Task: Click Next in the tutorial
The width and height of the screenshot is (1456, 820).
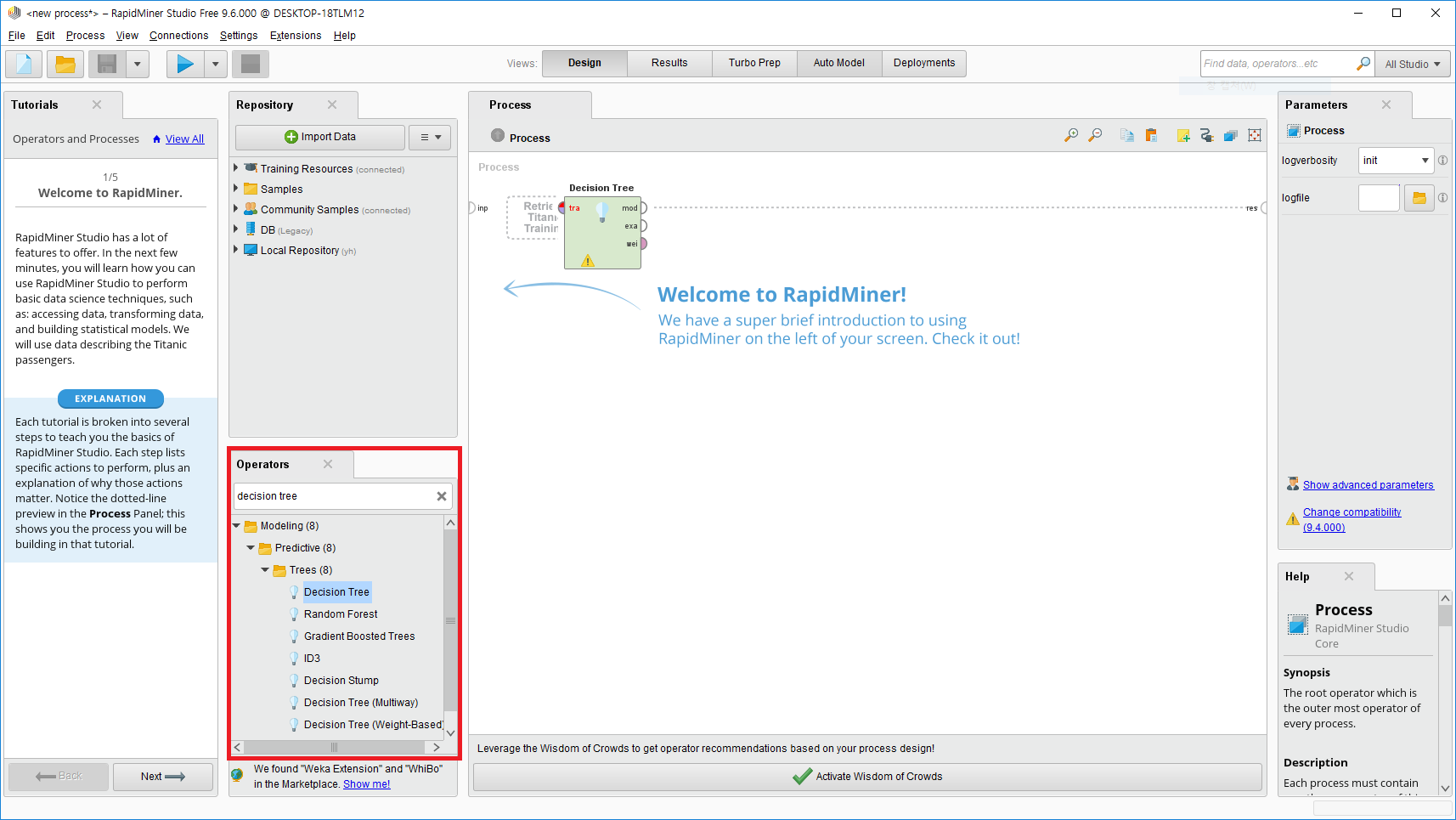Action: tap(163, 777)
